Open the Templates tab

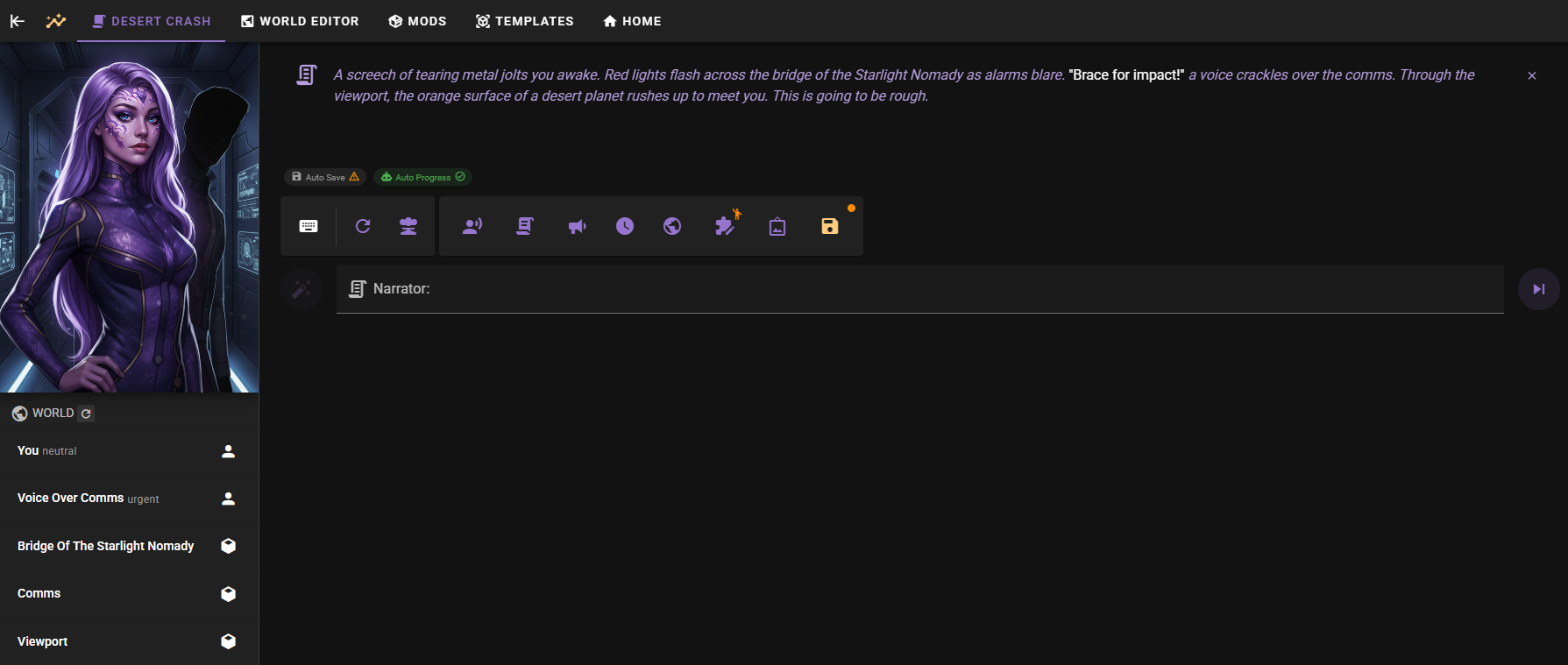524,21
